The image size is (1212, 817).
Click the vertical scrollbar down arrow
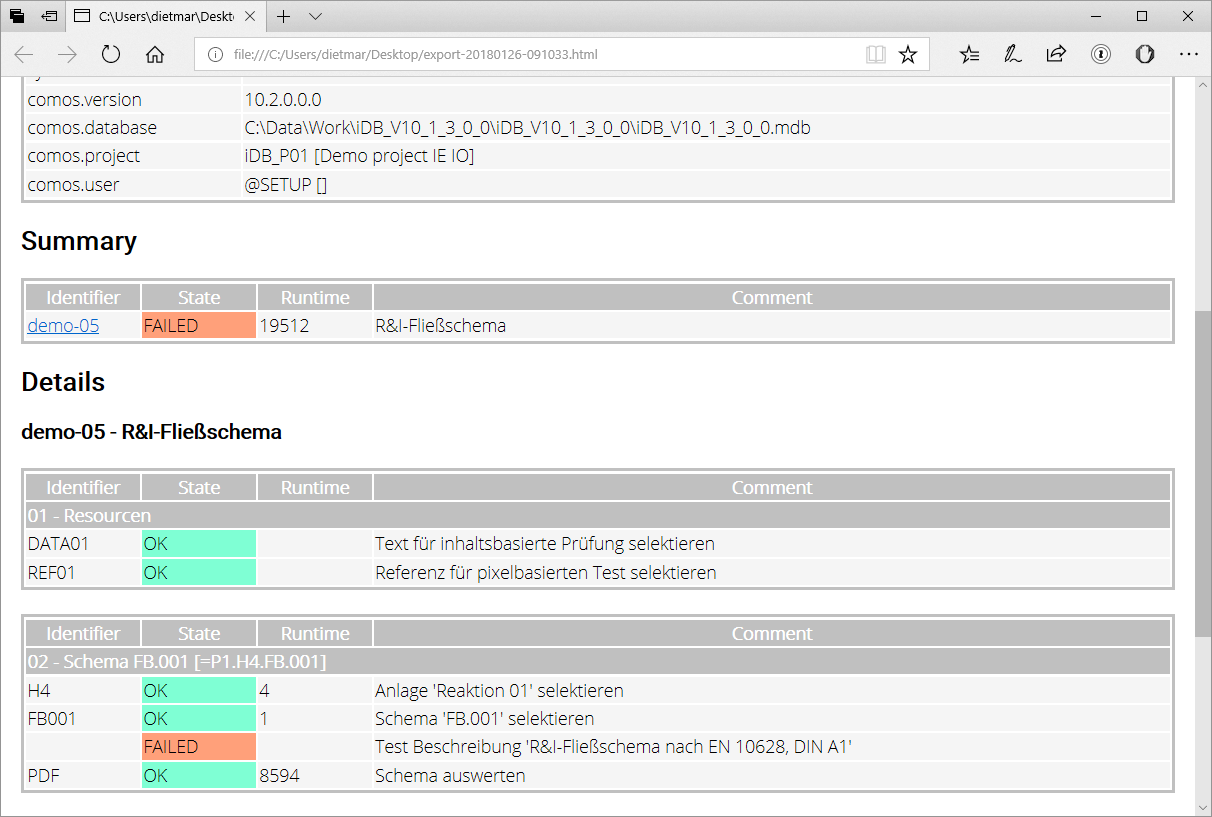click(1203, 806)
